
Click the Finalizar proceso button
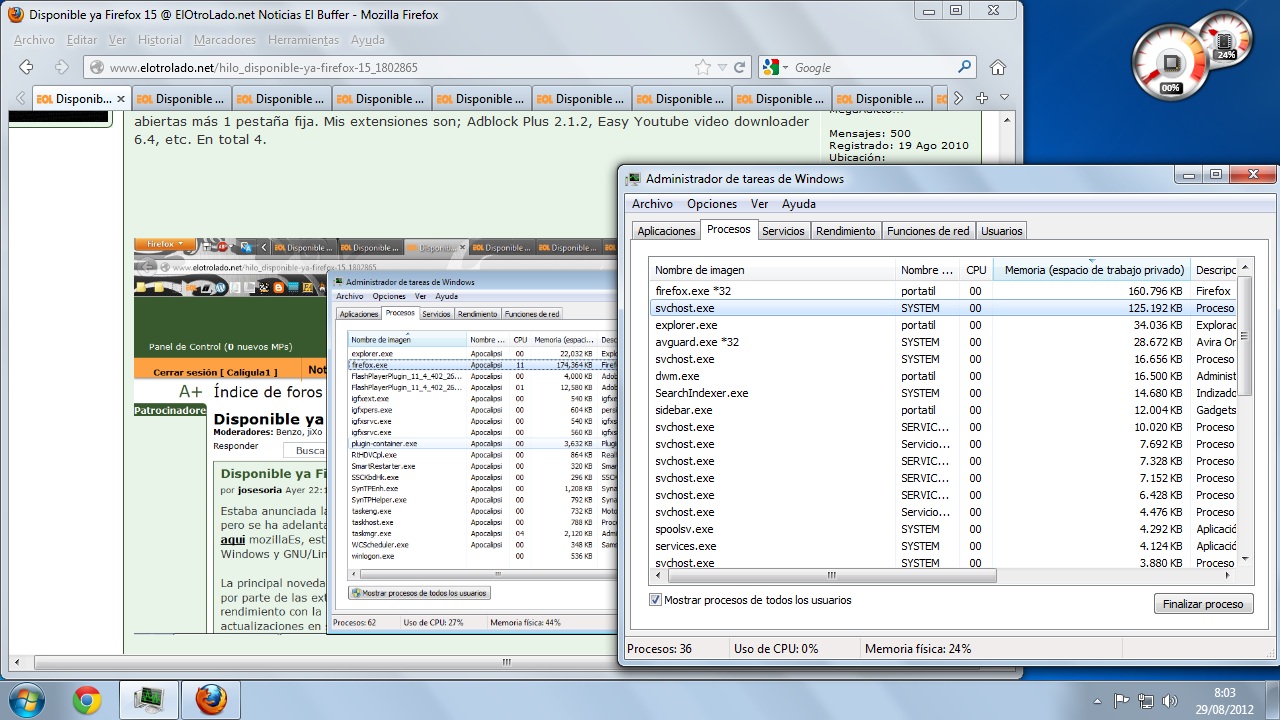pyautogui.click(x=1203, y=604)
